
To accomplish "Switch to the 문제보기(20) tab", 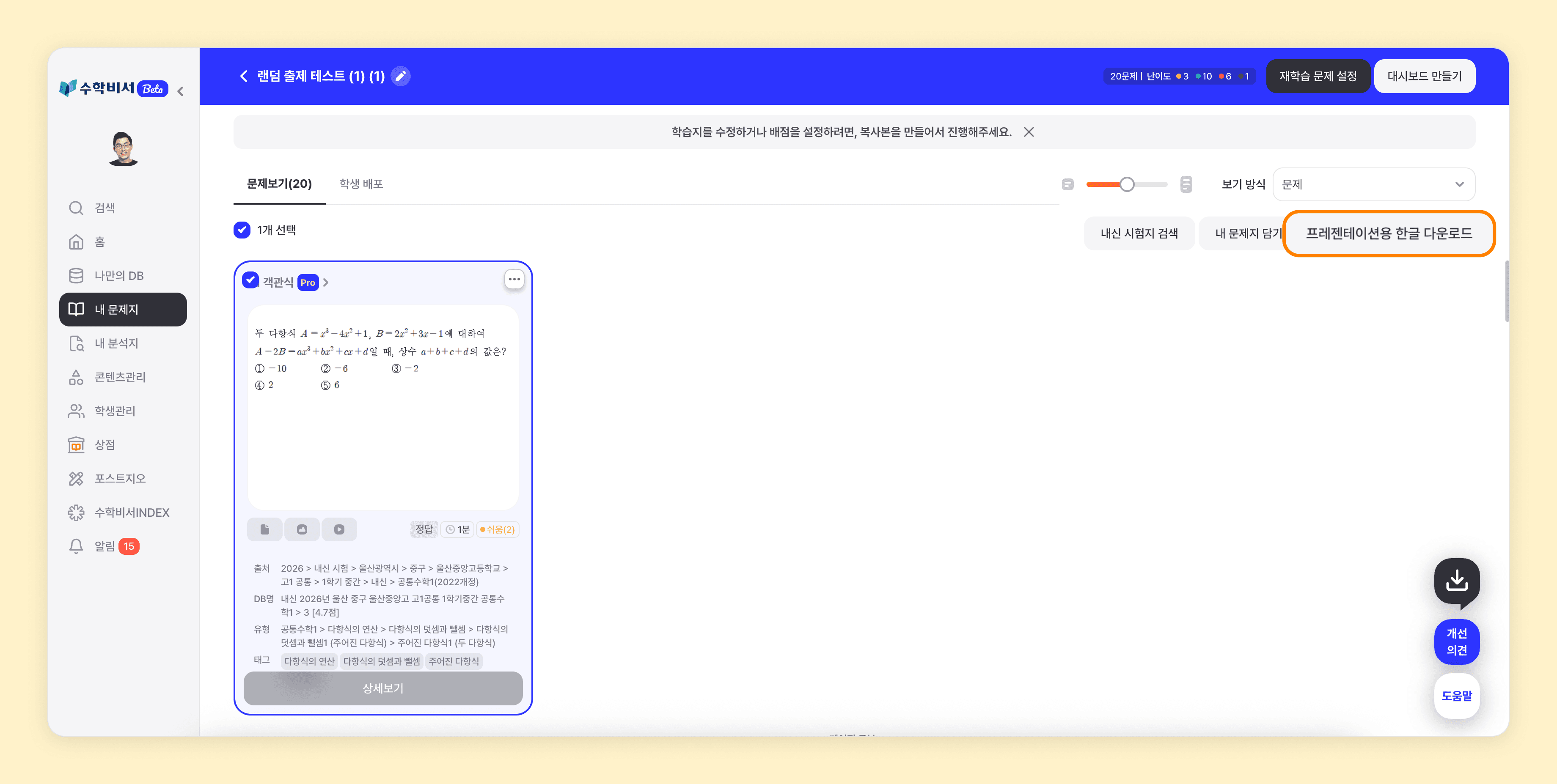I will pyautogui.click(x=279, y=184).
